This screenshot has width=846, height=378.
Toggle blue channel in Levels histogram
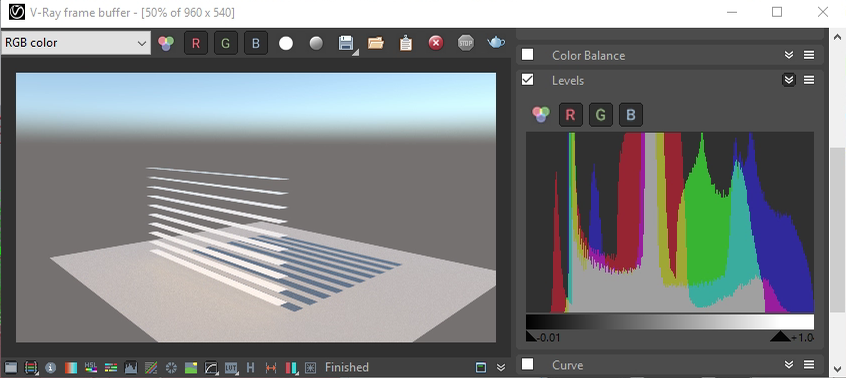[630, 114]
